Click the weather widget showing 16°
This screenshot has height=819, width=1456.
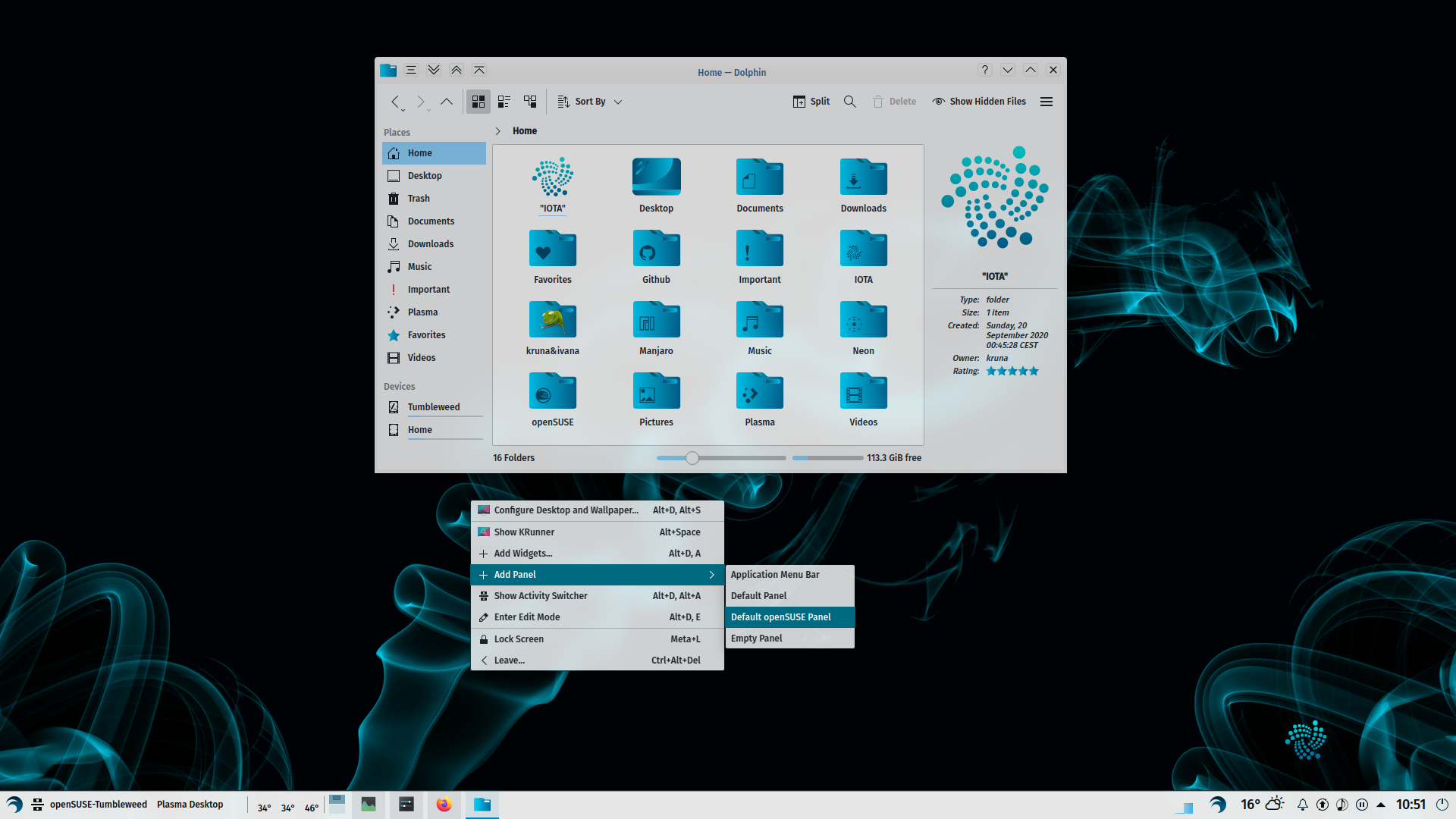[1262, 805]
